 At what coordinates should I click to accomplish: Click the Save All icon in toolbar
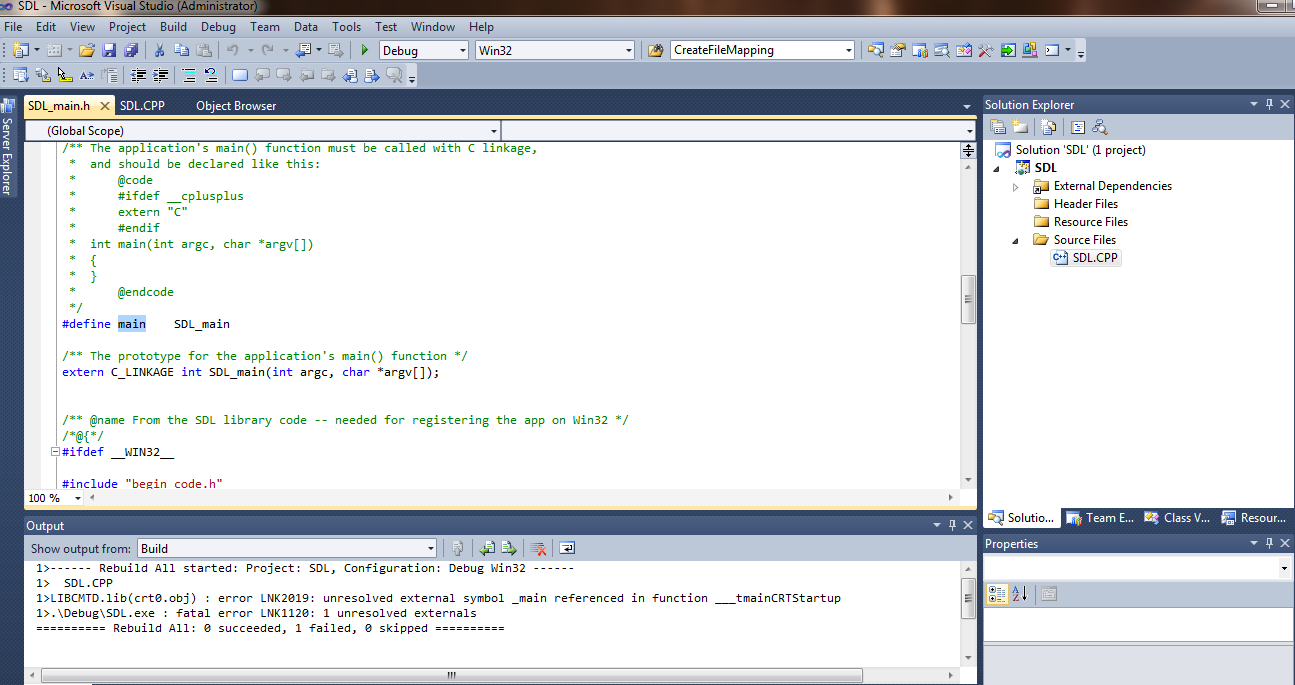pos(131,50)
